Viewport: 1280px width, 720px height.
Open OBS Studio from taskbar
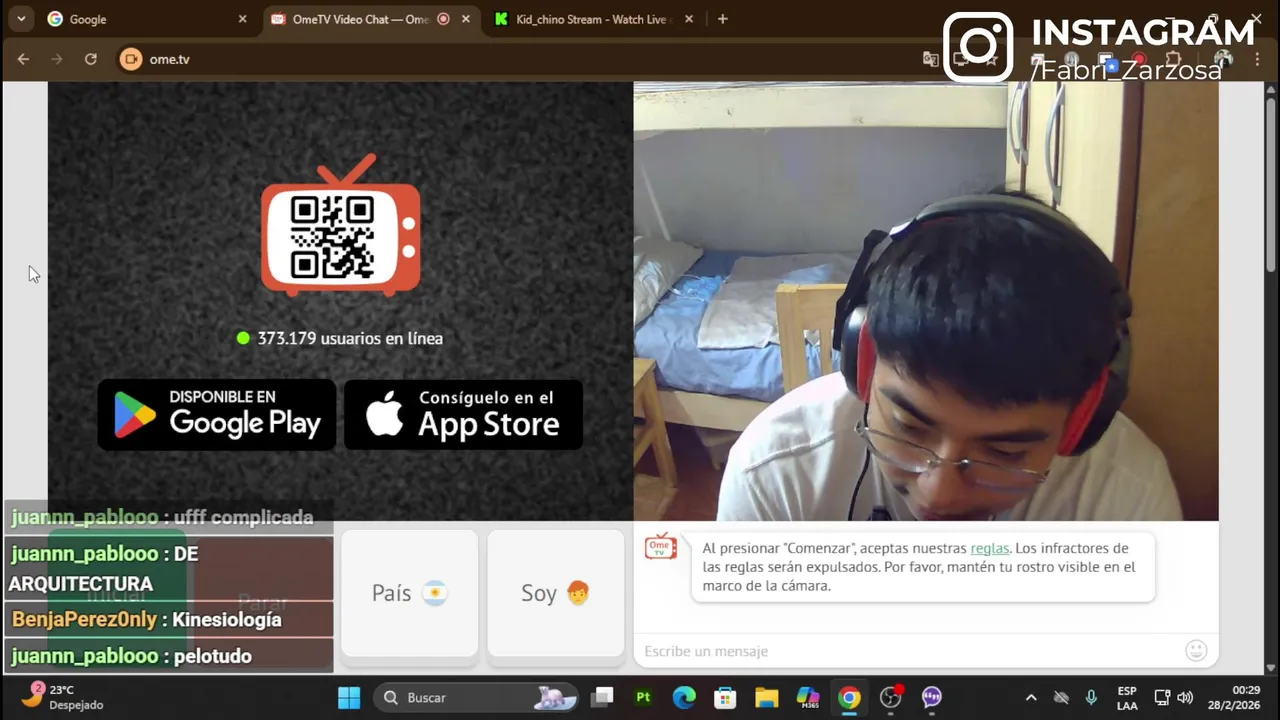click(890, 697)
